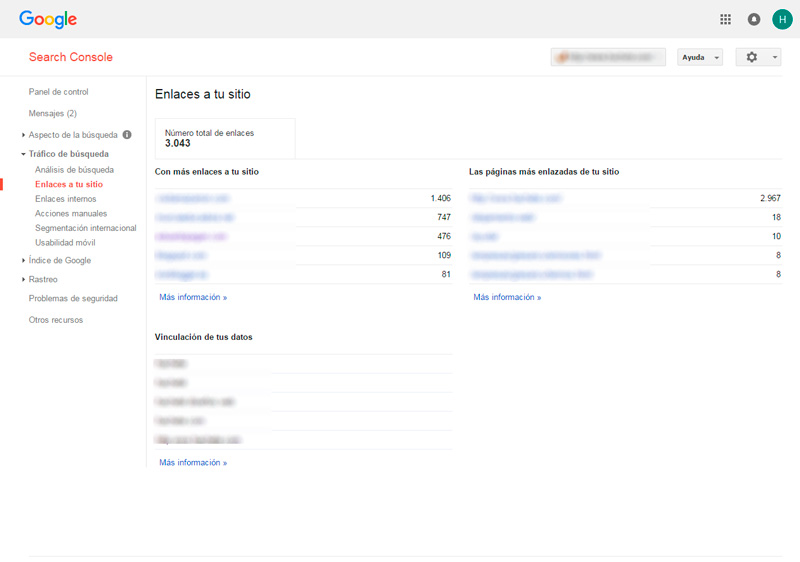
Task: Click Más información under Con más enlaces
Action: [193, 297]
